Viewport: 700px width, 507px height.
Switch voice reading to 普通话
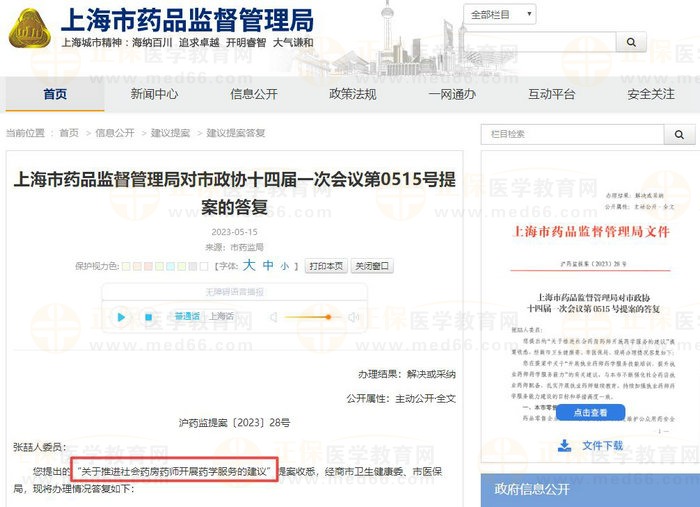click(x=186, y=317)
